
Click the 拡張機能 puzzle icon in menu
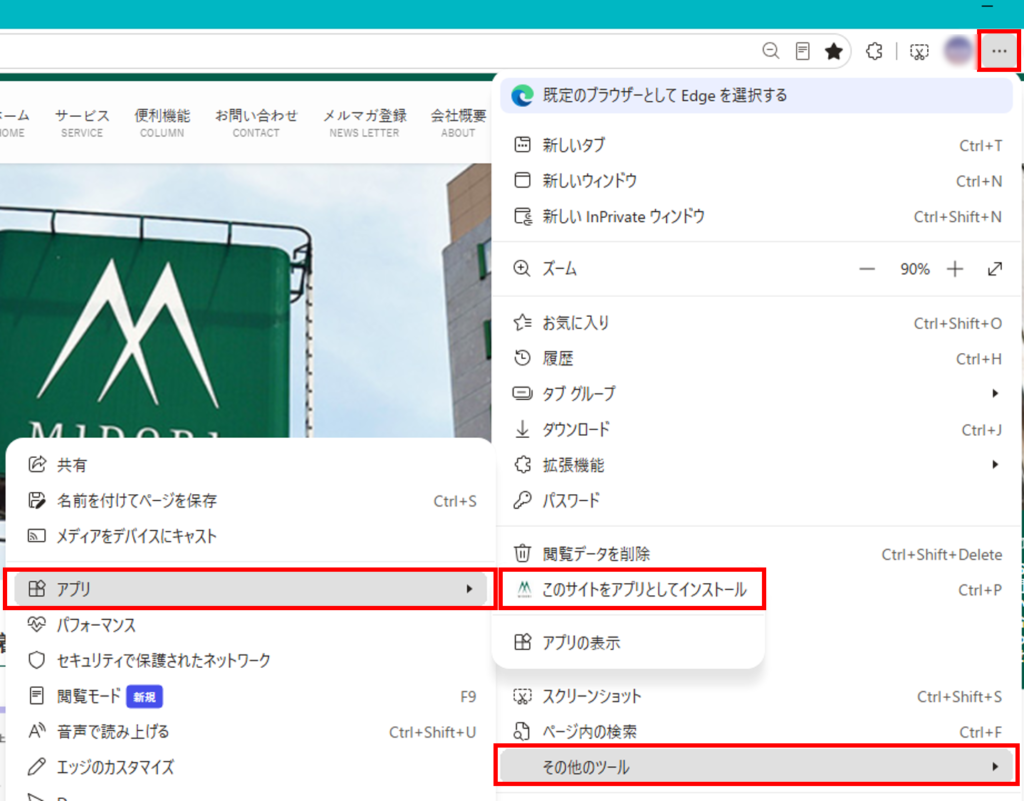(522, 464)
